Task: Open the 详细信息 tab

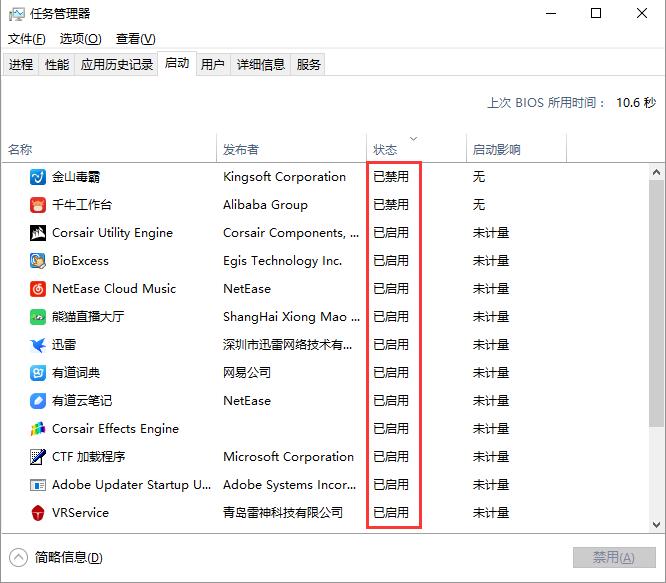Action: [260, 65]
